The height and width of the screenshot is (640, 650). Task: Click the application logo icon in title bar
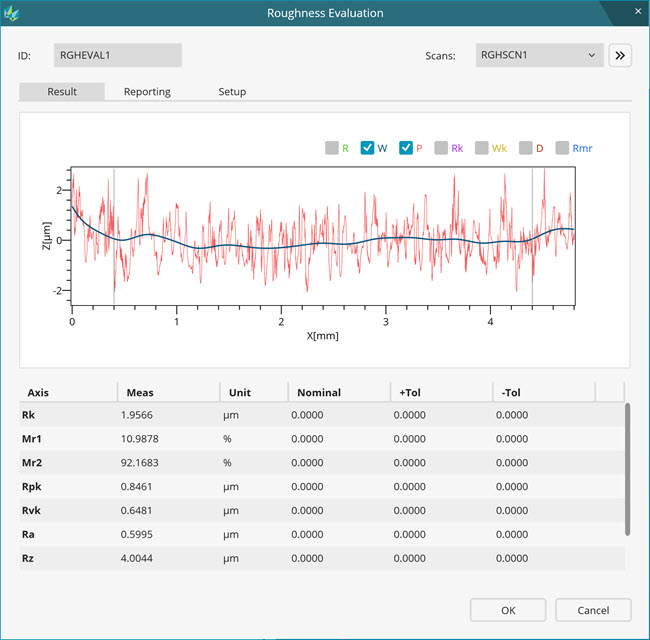(x=13, y=13)
